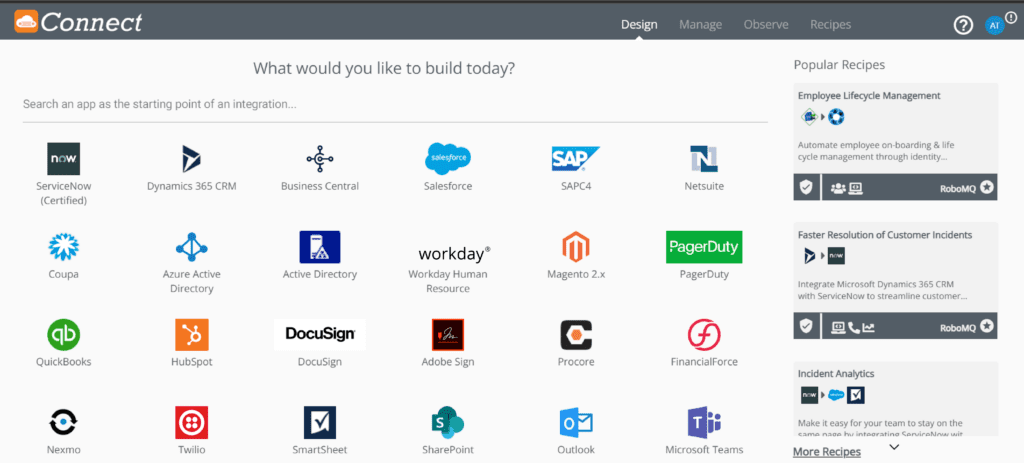
Task: Select the SAPC4 app icon
Action: (575, 159)
